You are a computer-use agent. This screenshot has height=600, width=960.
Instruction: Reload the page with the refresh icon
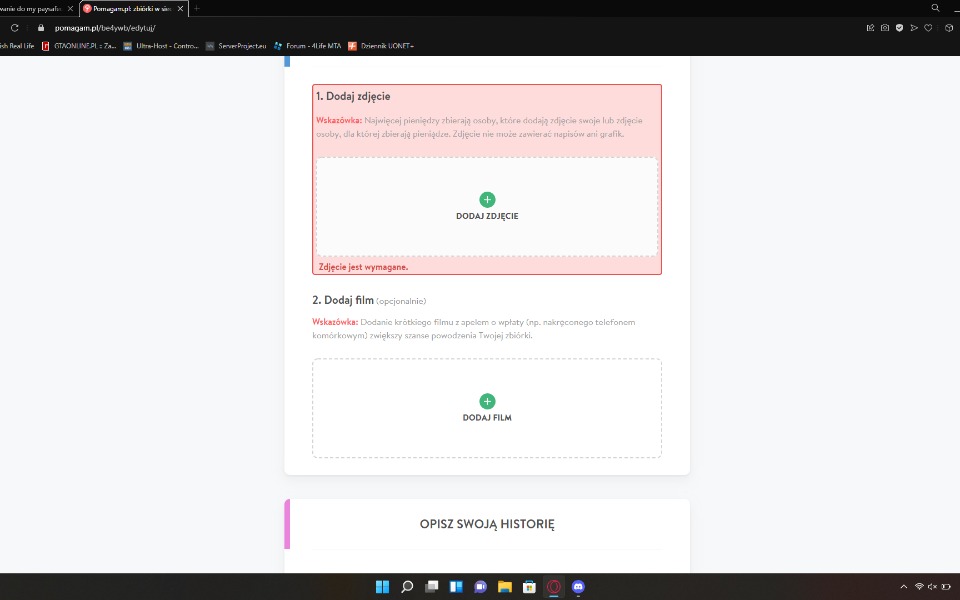click(x=15, y=28)
